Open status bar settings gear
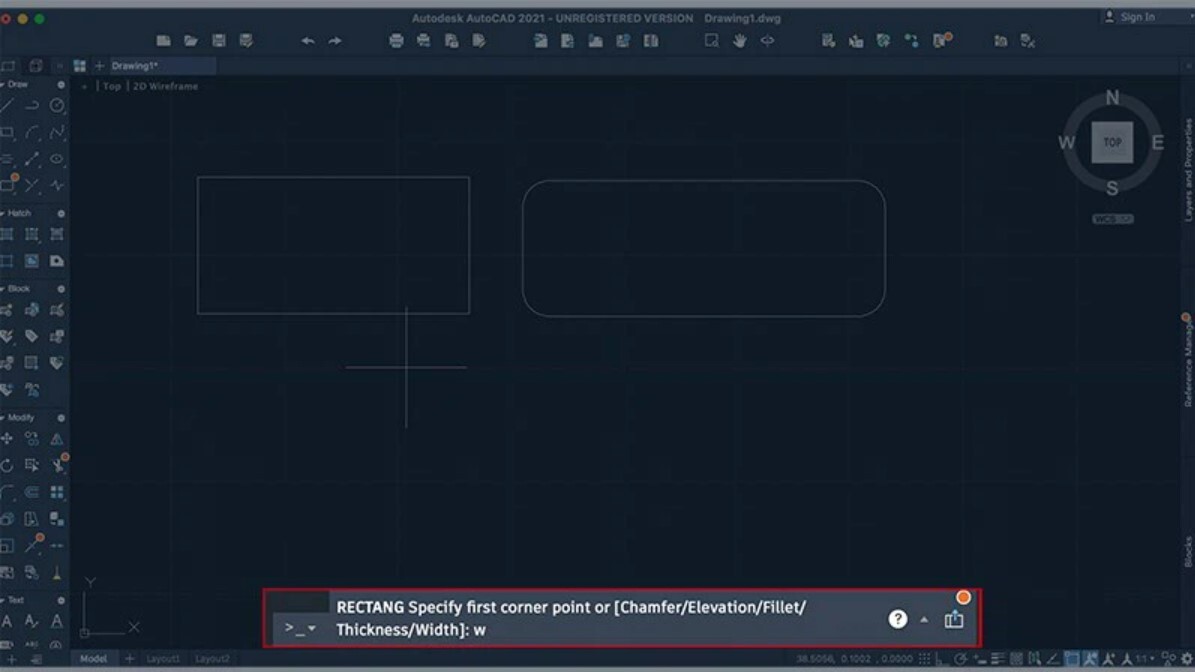1195x672 pixels. [1187, 659]
